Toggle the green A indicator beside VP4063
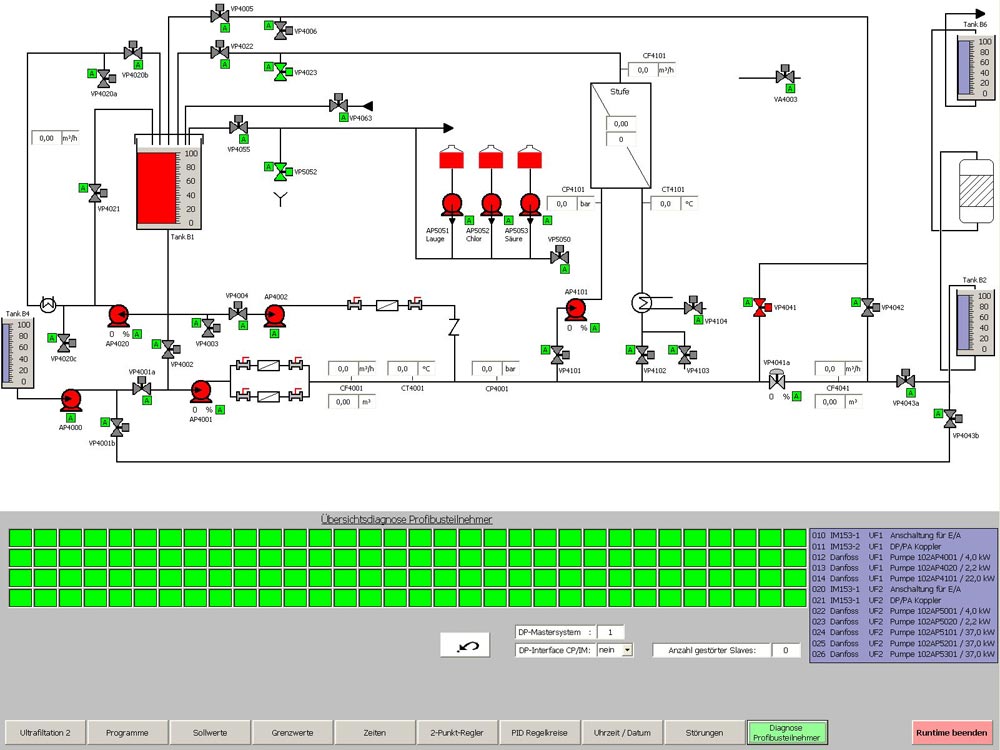 tap(343, 118)
